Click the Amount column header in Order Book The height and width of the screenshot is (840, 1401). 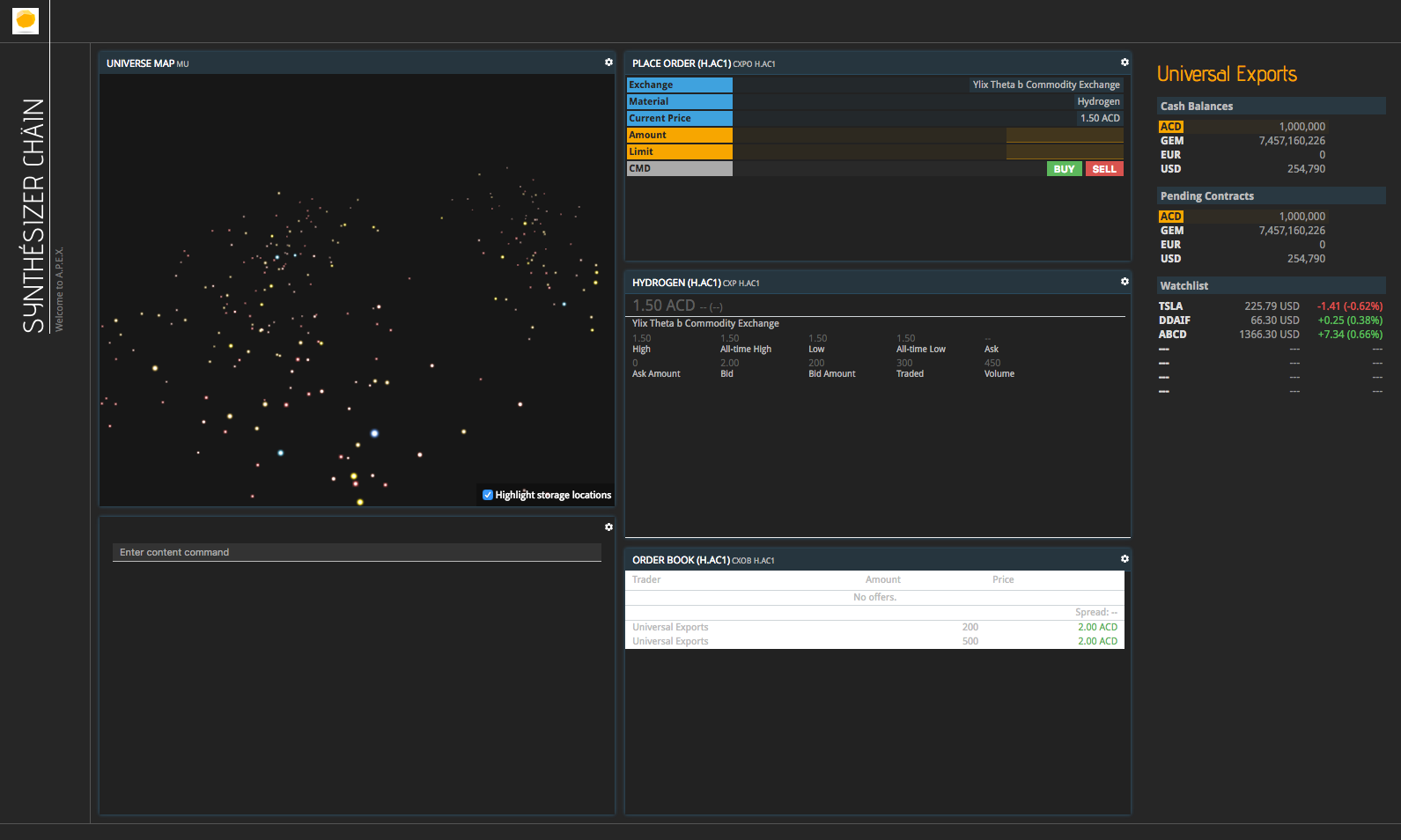point(882,579)
